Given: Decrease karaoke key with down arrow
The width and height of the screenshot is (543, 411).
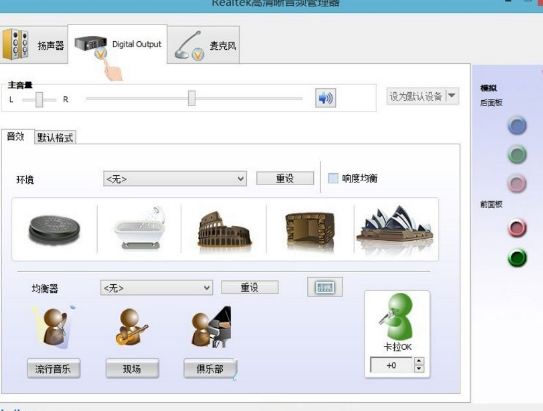Looking at the screenshot, I should [419, 369].
